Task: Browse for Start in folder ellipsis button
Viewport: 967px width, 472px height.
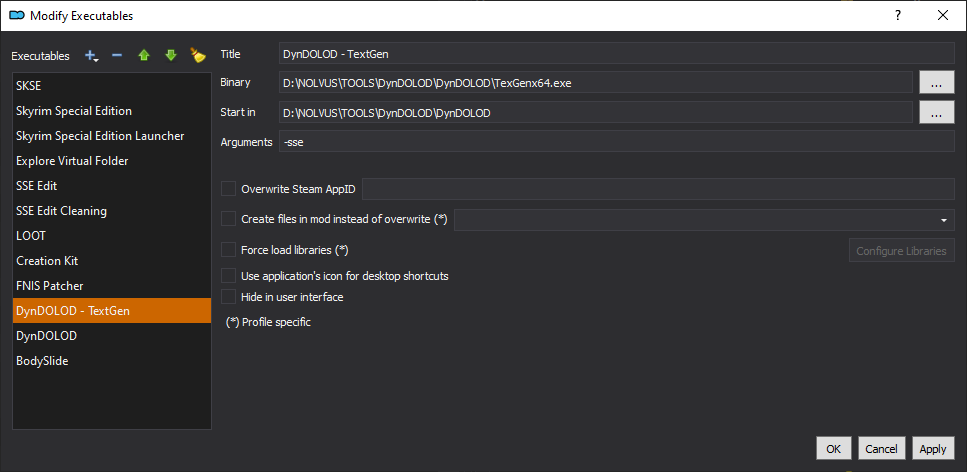Action: click(937, 113)
